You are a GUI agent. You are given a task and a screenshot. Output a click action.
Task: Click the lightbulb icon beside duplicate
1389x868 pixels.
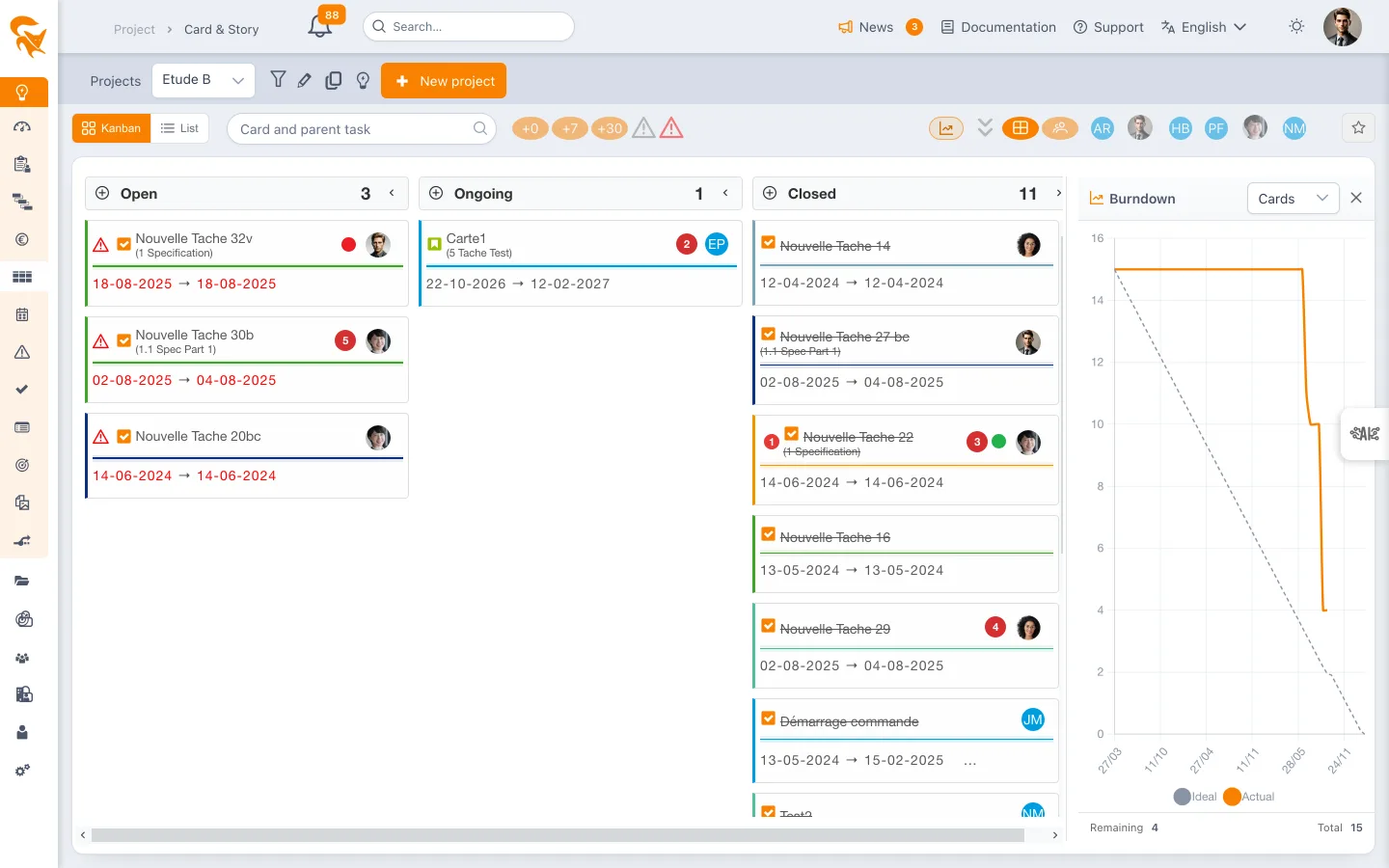[x=363, y=81]
